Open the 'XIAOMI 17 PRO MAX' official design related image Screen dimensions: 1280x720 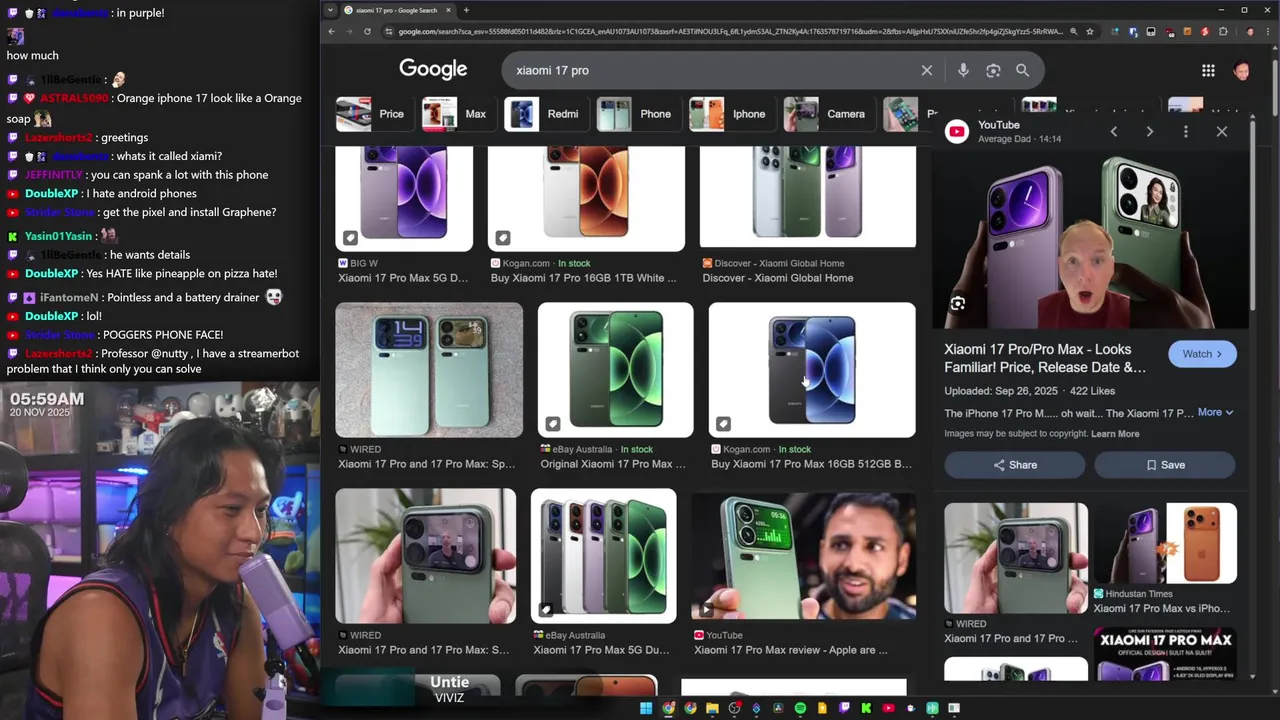1166,654
